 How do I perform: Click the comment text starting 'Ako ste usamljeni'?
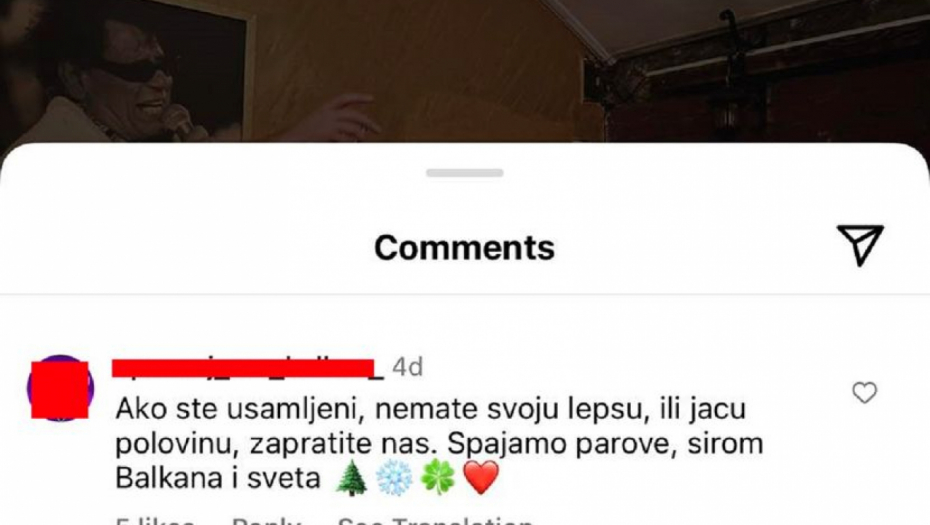click(439, 443)
